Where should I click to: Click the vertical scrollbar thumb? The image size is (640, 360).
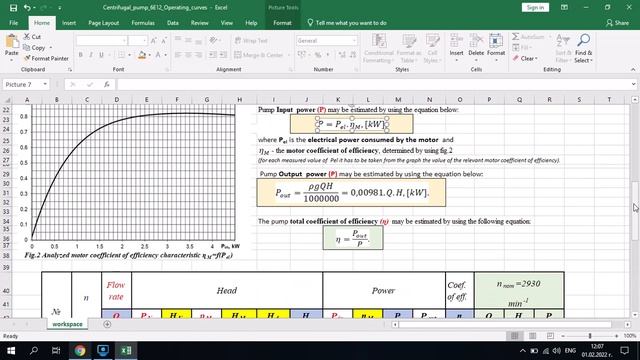635,211
